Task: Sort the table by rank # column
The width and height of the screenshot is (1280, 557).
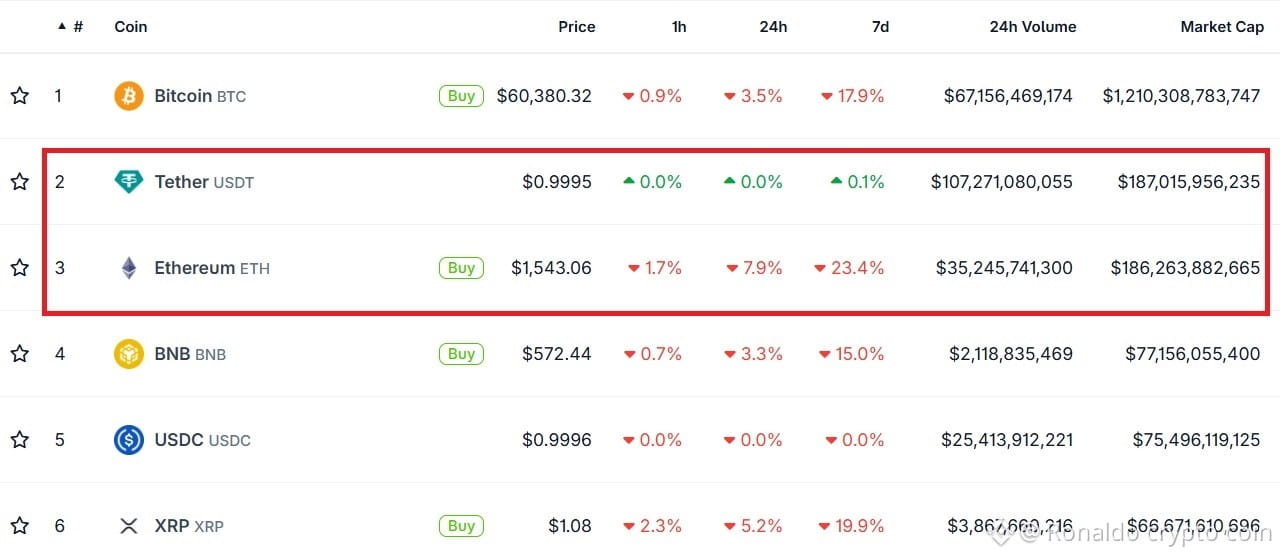Action: pos(71,27)
